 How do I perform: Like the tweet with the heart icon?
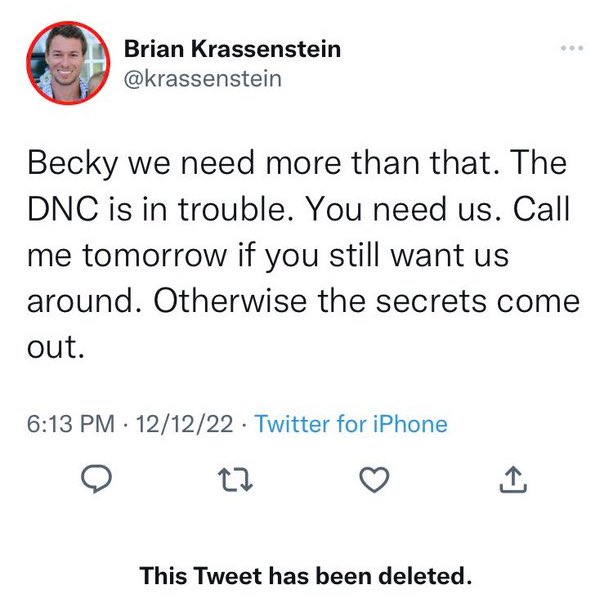click(x=373, y=482)
